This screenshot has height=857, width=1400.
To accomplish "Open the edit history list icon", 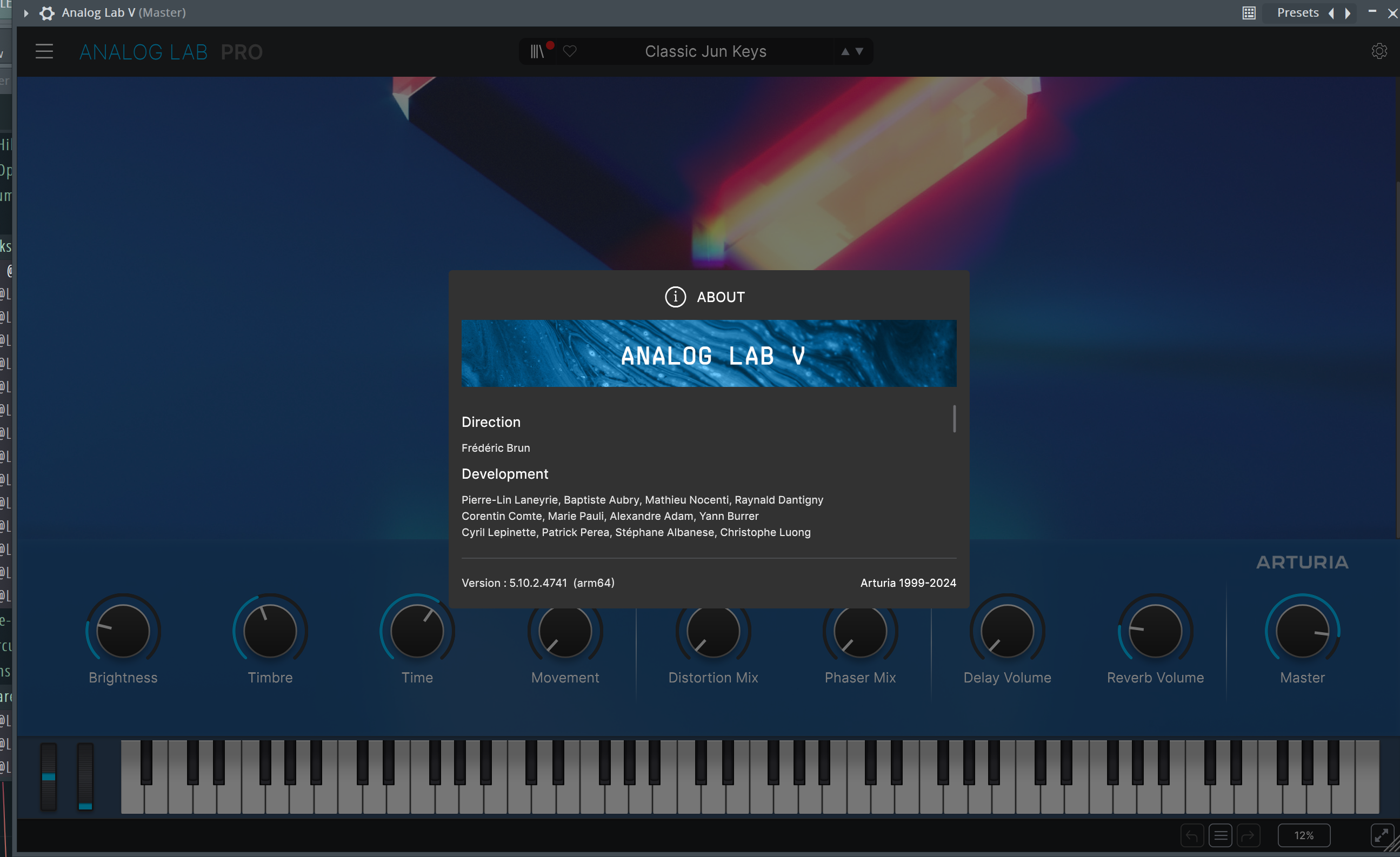I will pyautogui.click(x=1220, y=835).
